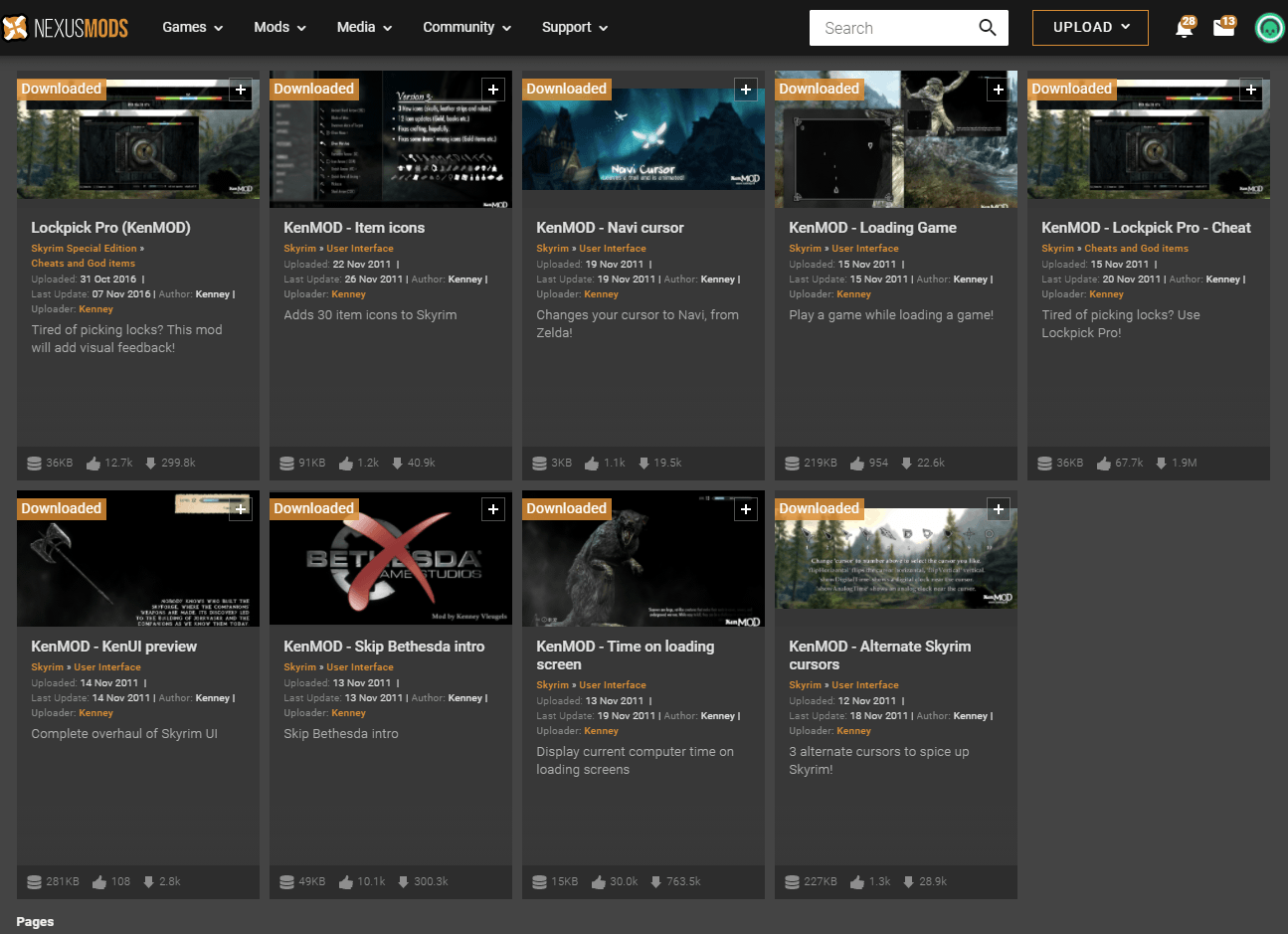Click the Kenney uploader link on Navi cursor card
Screen dimensions: 1288x934
point(601,294)
